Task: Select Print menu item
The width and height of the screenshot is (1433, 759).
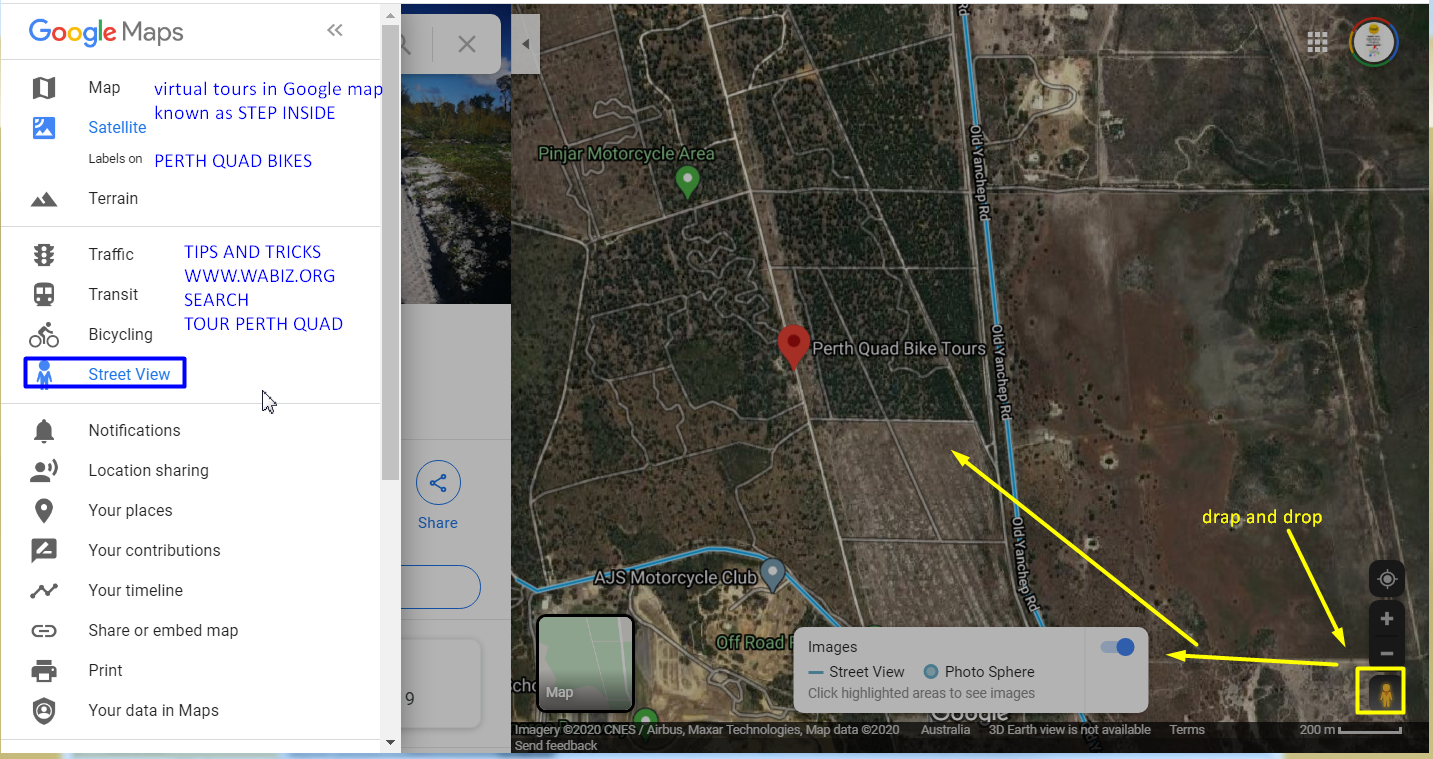Action: [x=105, y=671]
